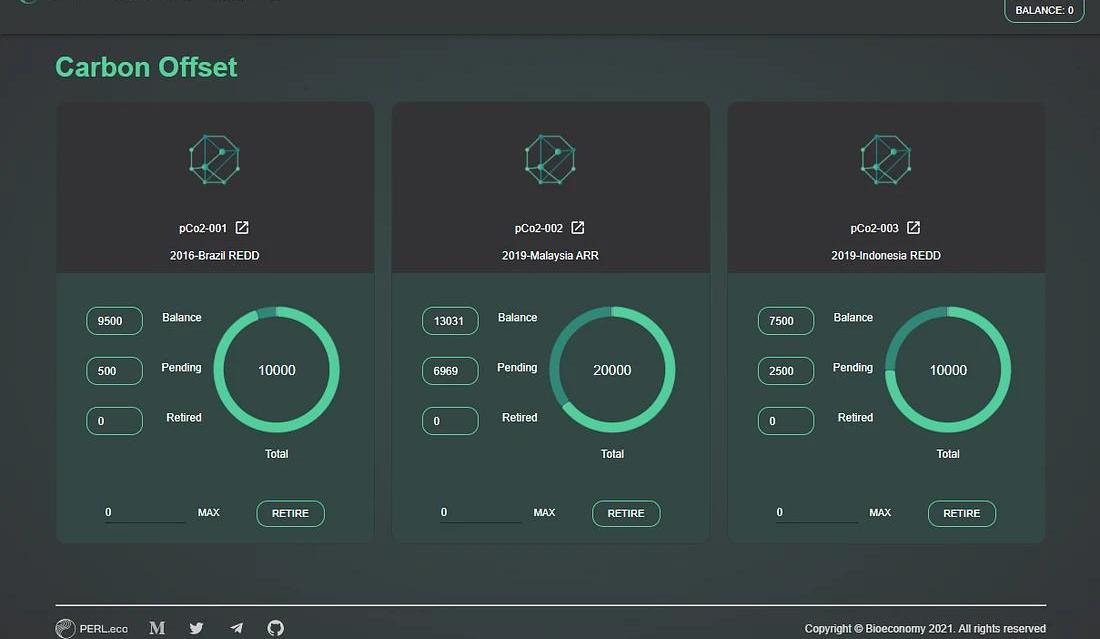The height and width of the screenshot is (639, 1100).
Task: Click MAX for the pCo2-002 retire amount
Action: pos(544,513)
